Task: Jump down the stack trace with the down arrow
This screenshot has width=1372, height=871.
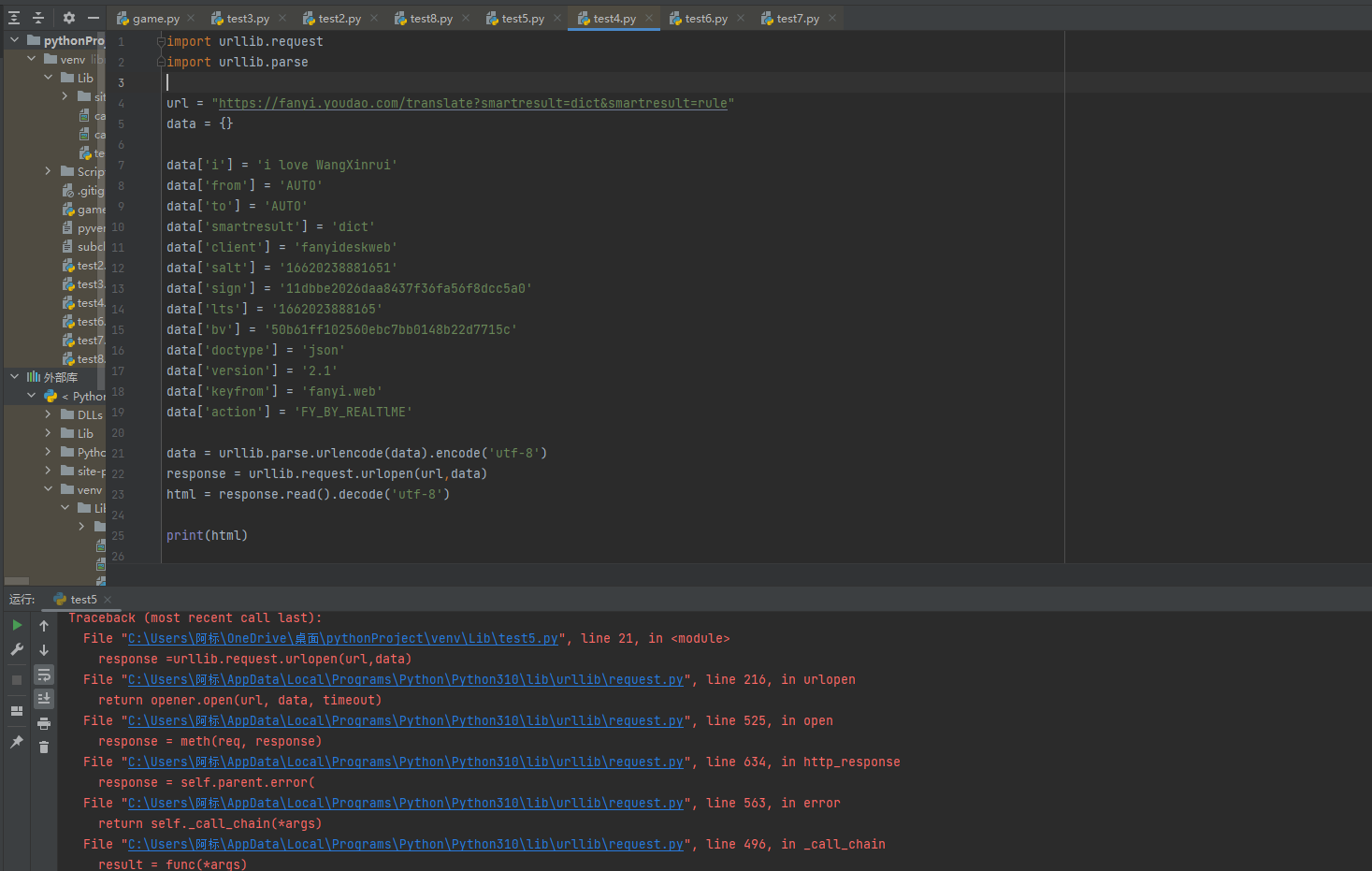Action: 44,650
